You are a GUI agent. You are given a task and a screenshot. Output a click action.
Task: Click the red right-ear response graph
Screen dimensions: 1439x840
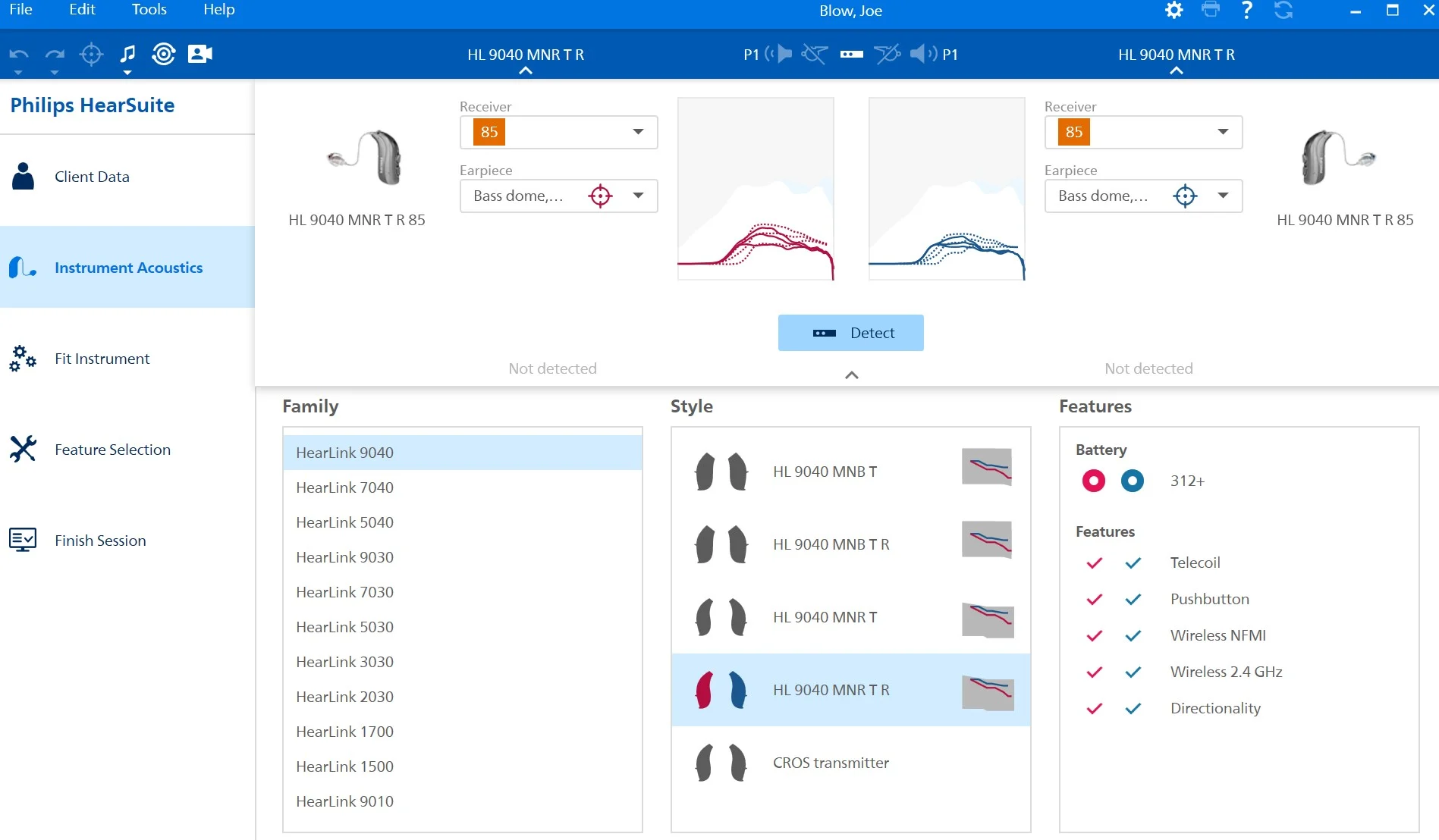[x=756, y=189]
